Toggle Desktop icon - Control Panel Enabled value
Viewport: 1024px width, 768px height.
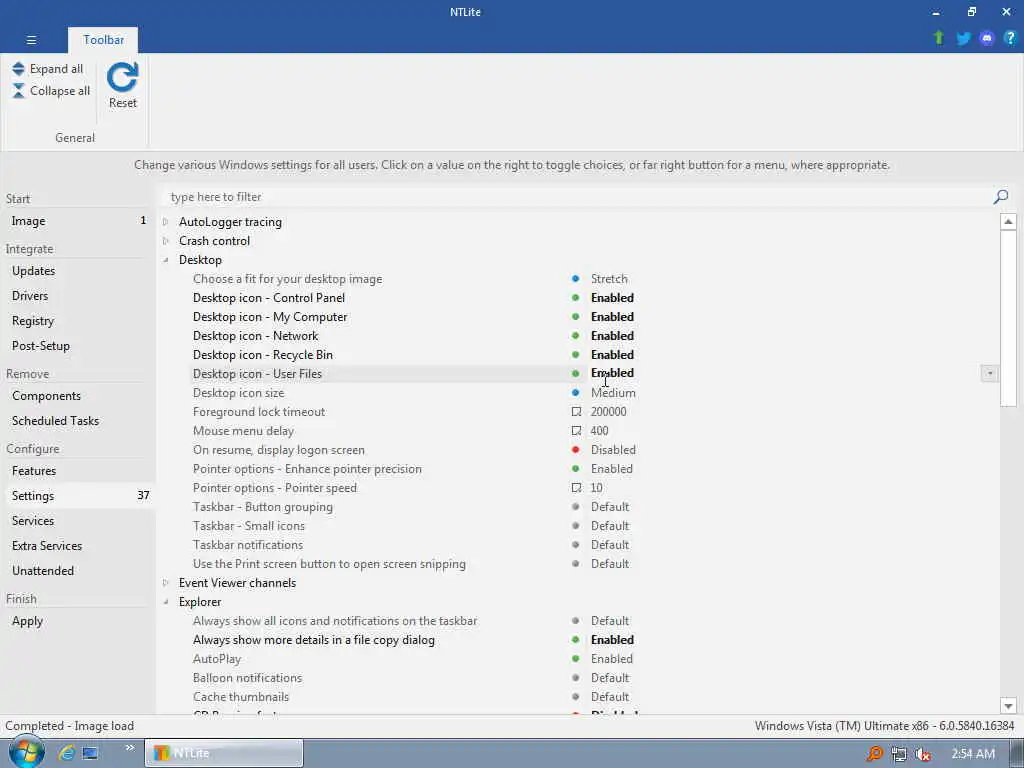(612, 298)
